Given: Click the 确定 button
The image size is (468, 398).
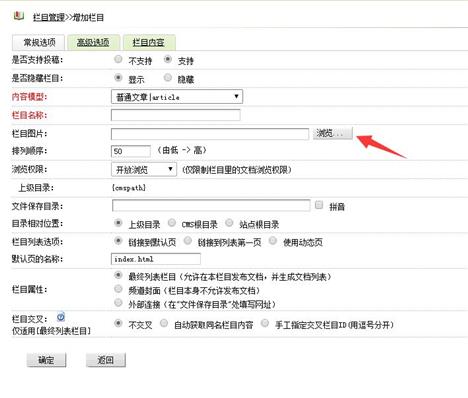Looking at the screenshot, I should [46, 360].
